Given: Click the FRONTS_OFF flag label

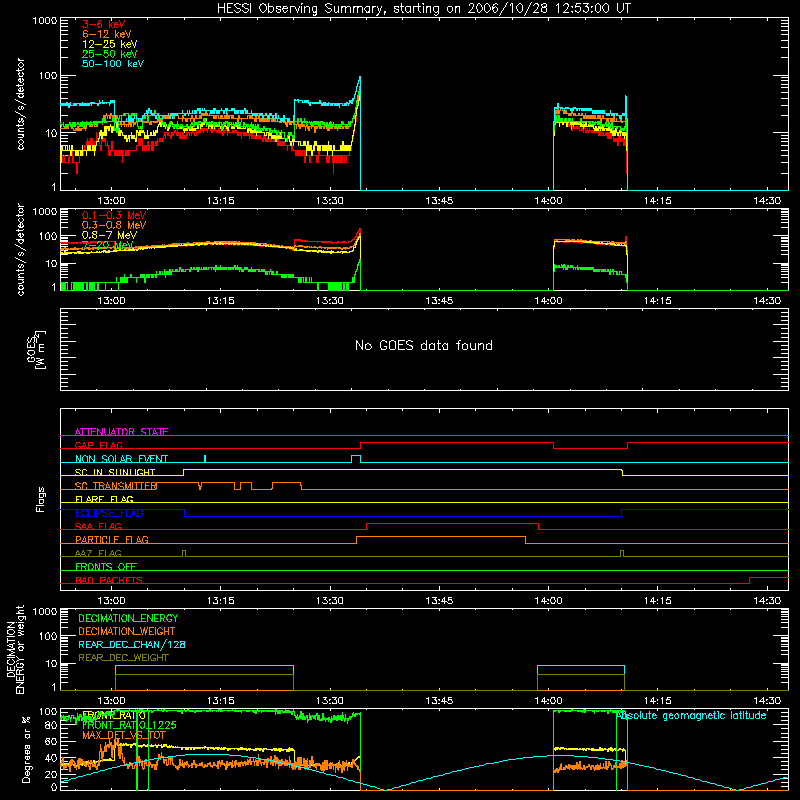Looking at the screenshot, I should tap(106, 566).
